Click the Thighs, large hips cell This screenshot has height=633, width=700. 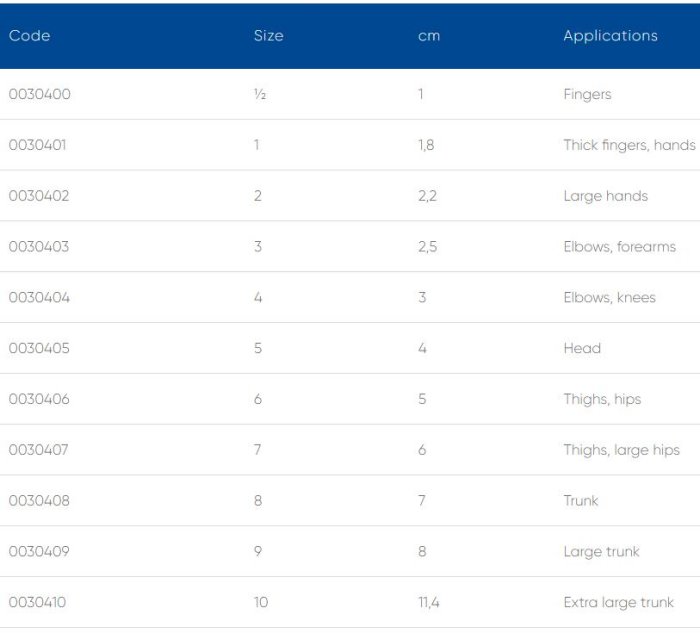point(621,450)
